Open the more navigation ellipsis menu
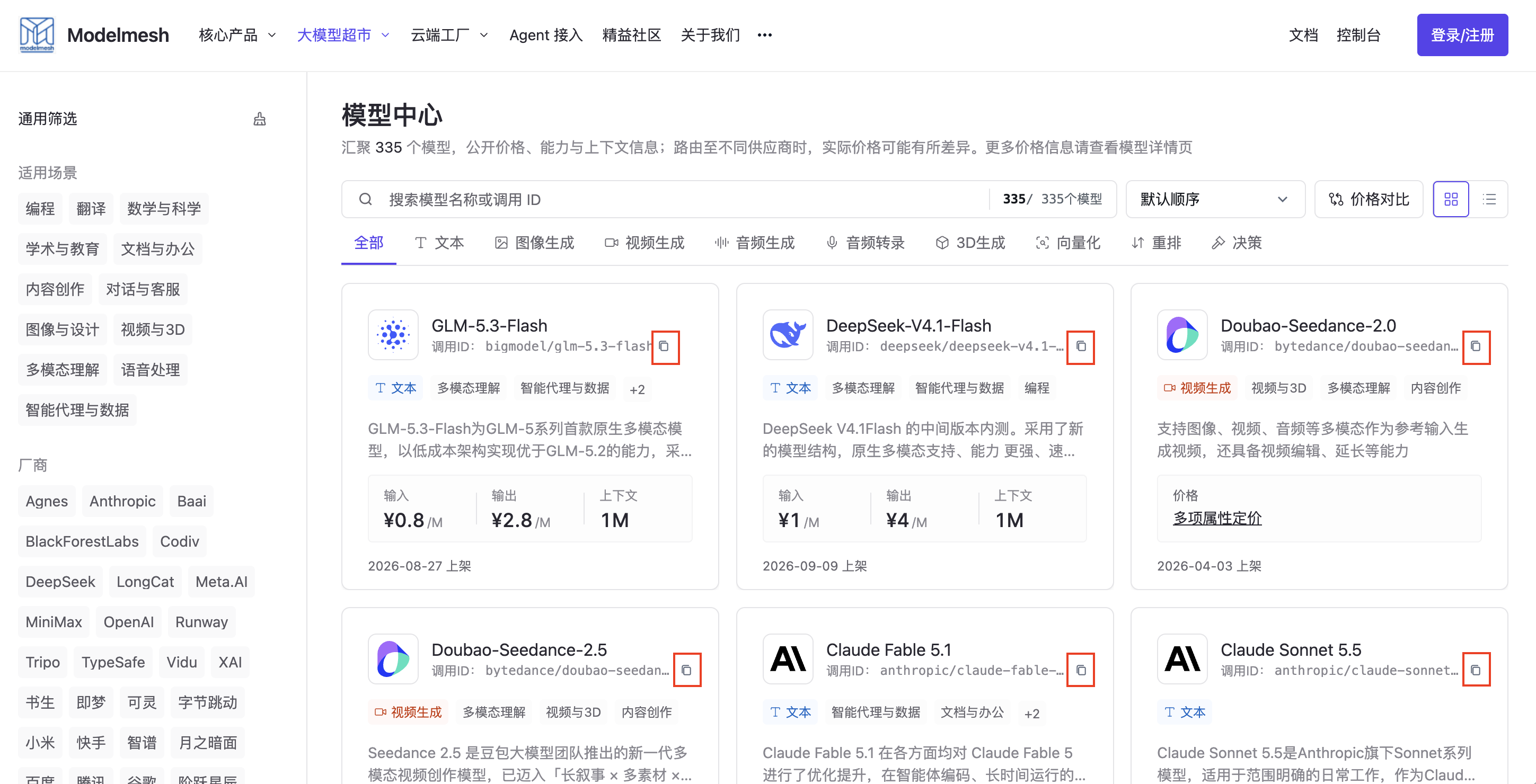This screenshot has height=784, width=1536. point(764,35)
